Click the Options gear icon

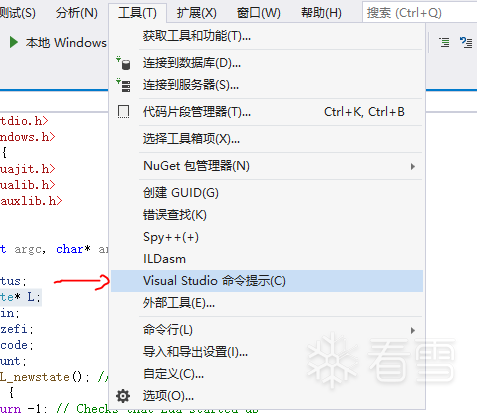coord(123,396)
